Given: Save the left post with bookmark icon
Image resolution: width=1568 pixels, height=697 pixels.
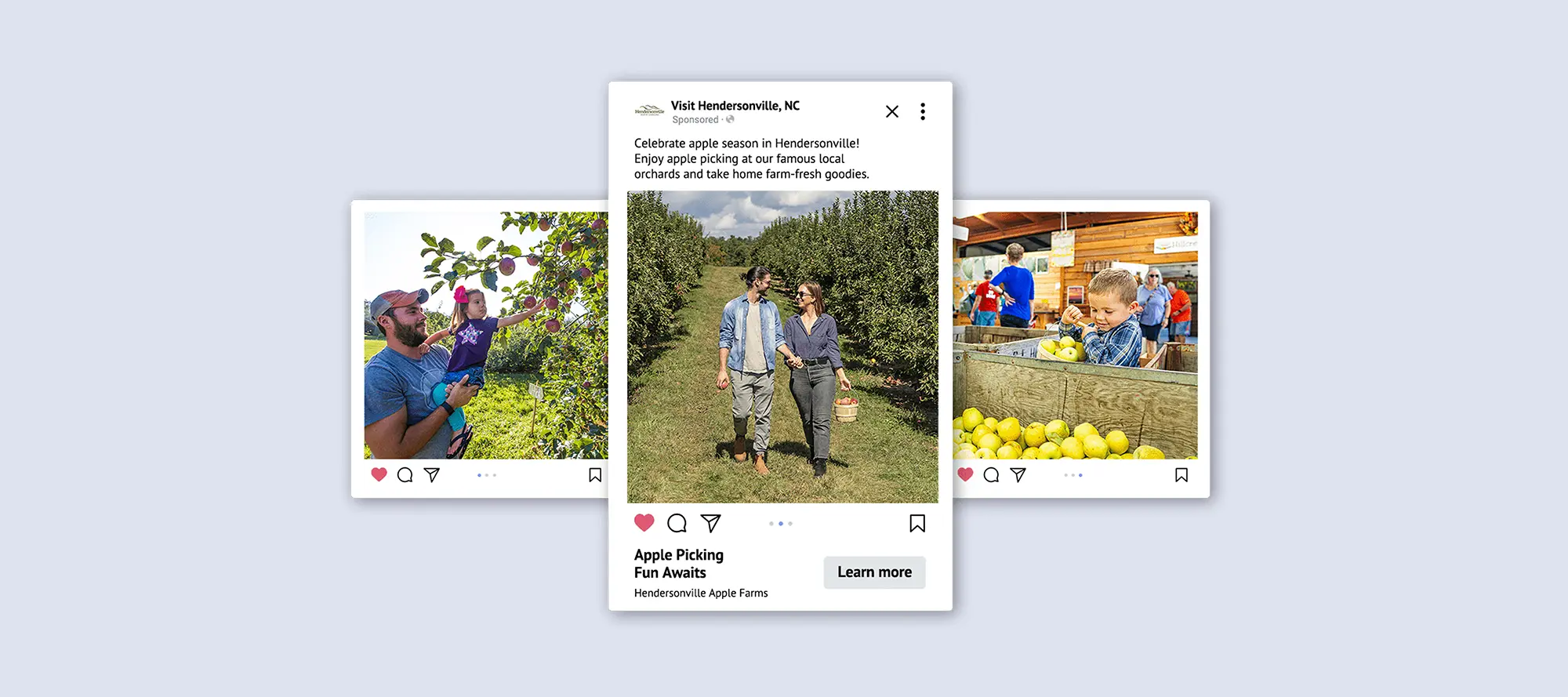Looking at the screenshot, I should [595, 475].
